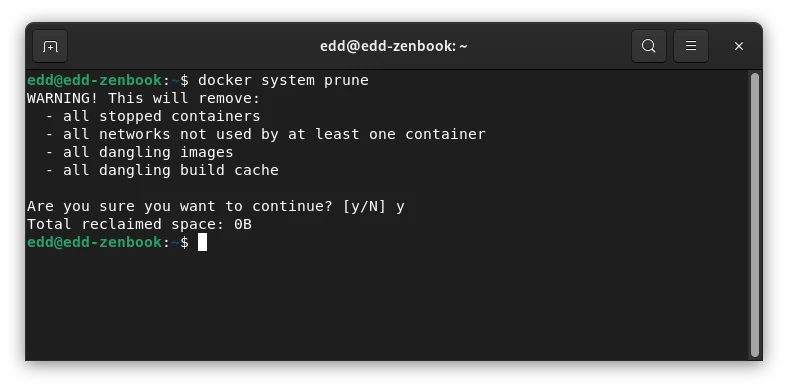Close the terminal window
The image size is (788, 389).
739,46
